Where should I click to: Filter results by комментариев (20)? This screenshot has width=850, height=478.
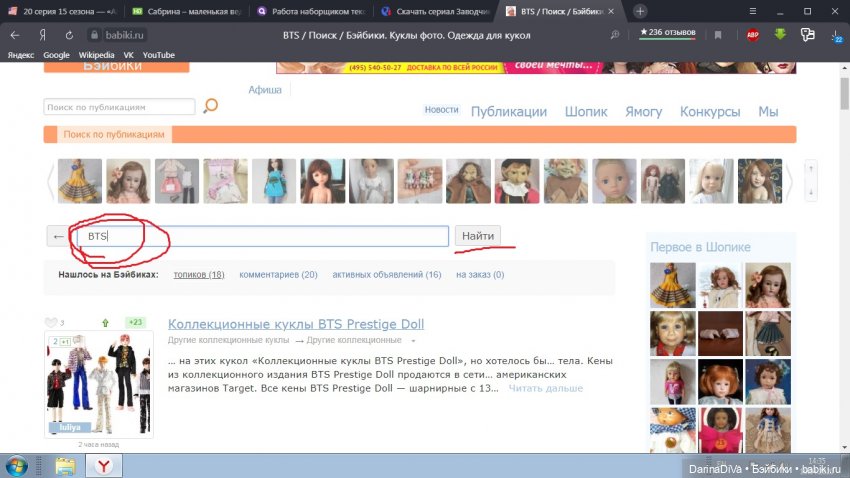[278, 274]
